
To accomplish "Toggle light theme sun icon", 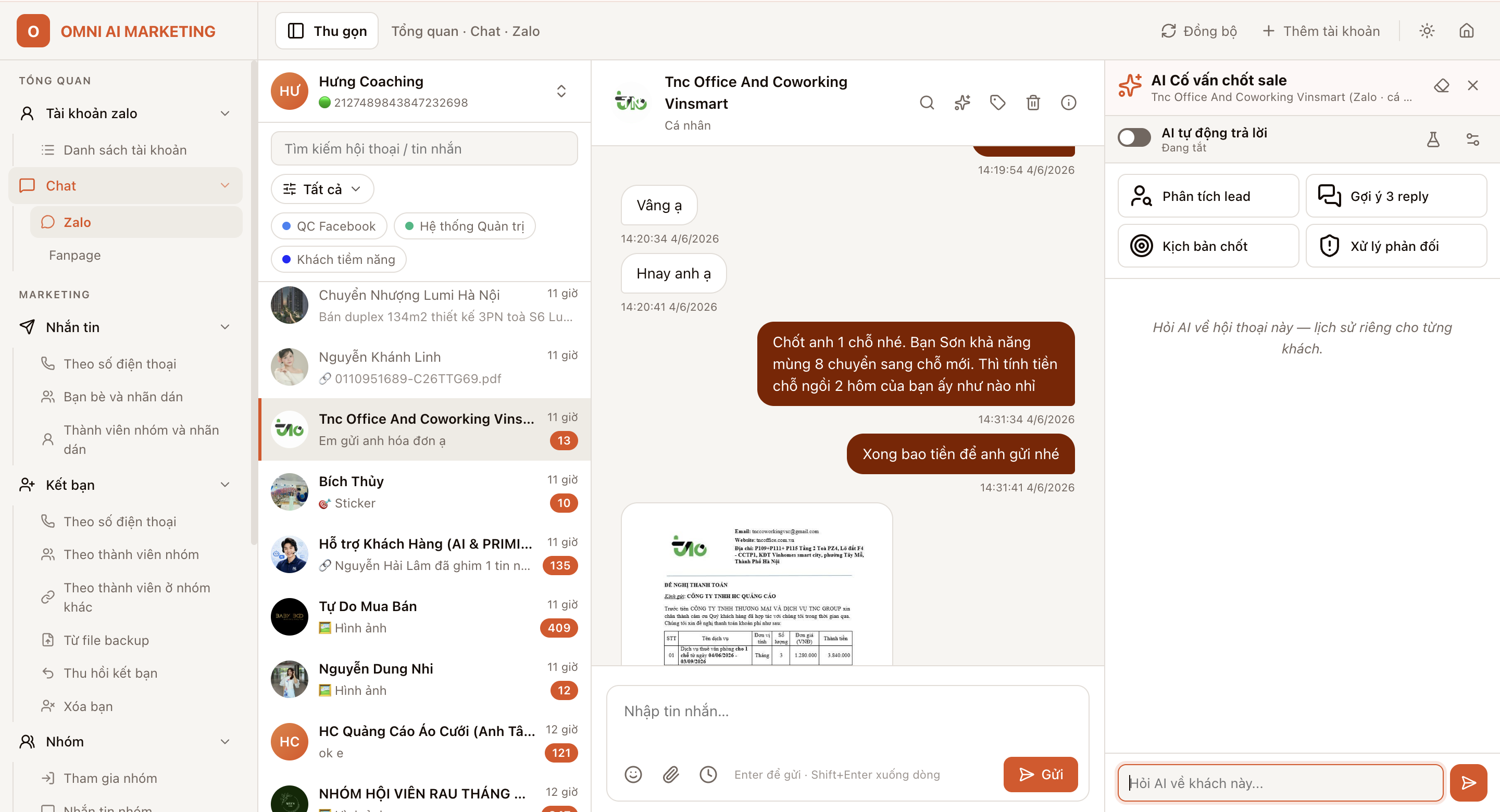I will point(1427,31).
